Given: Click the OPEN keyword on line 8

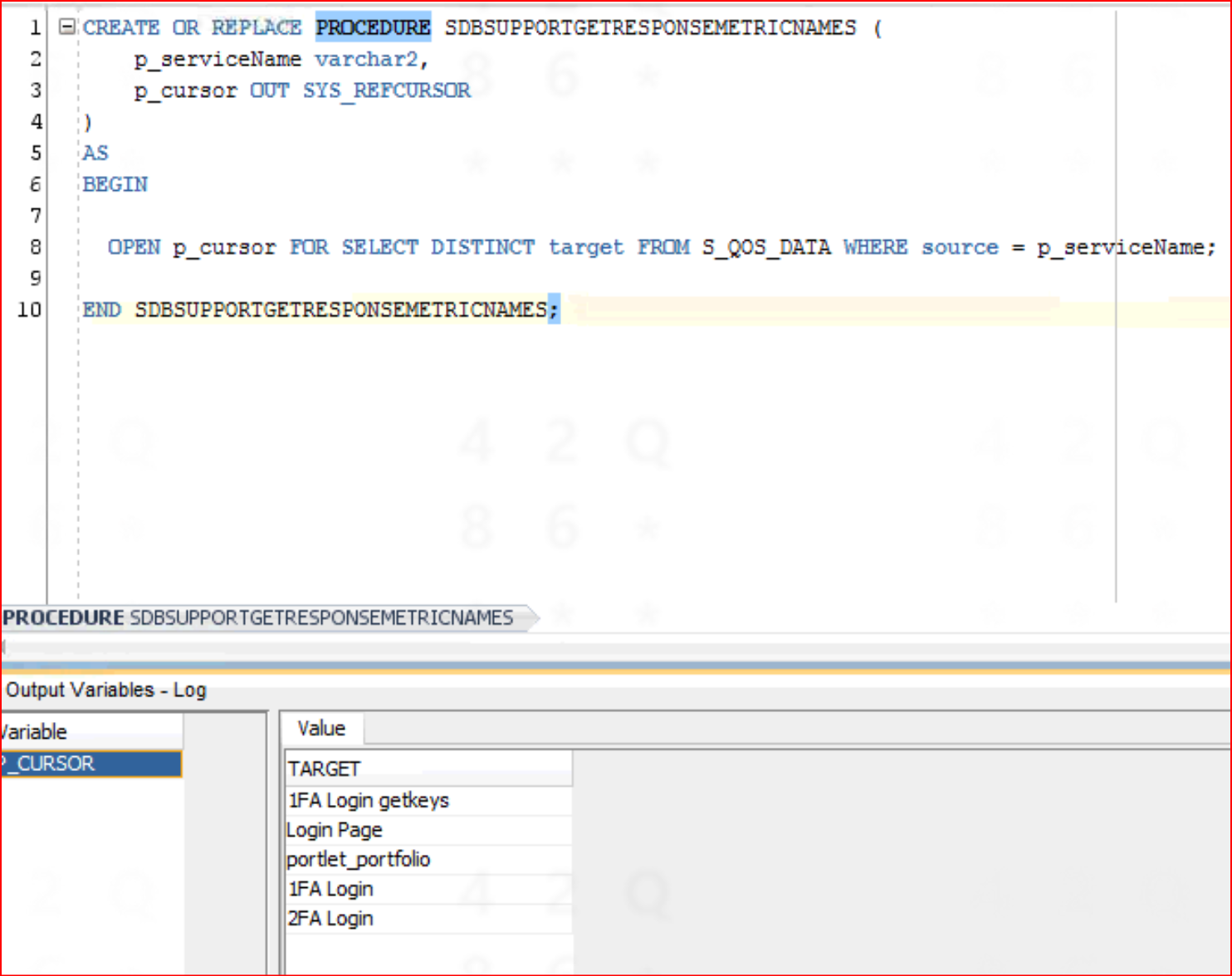Looking at the screenshot, I should point(134,247).
